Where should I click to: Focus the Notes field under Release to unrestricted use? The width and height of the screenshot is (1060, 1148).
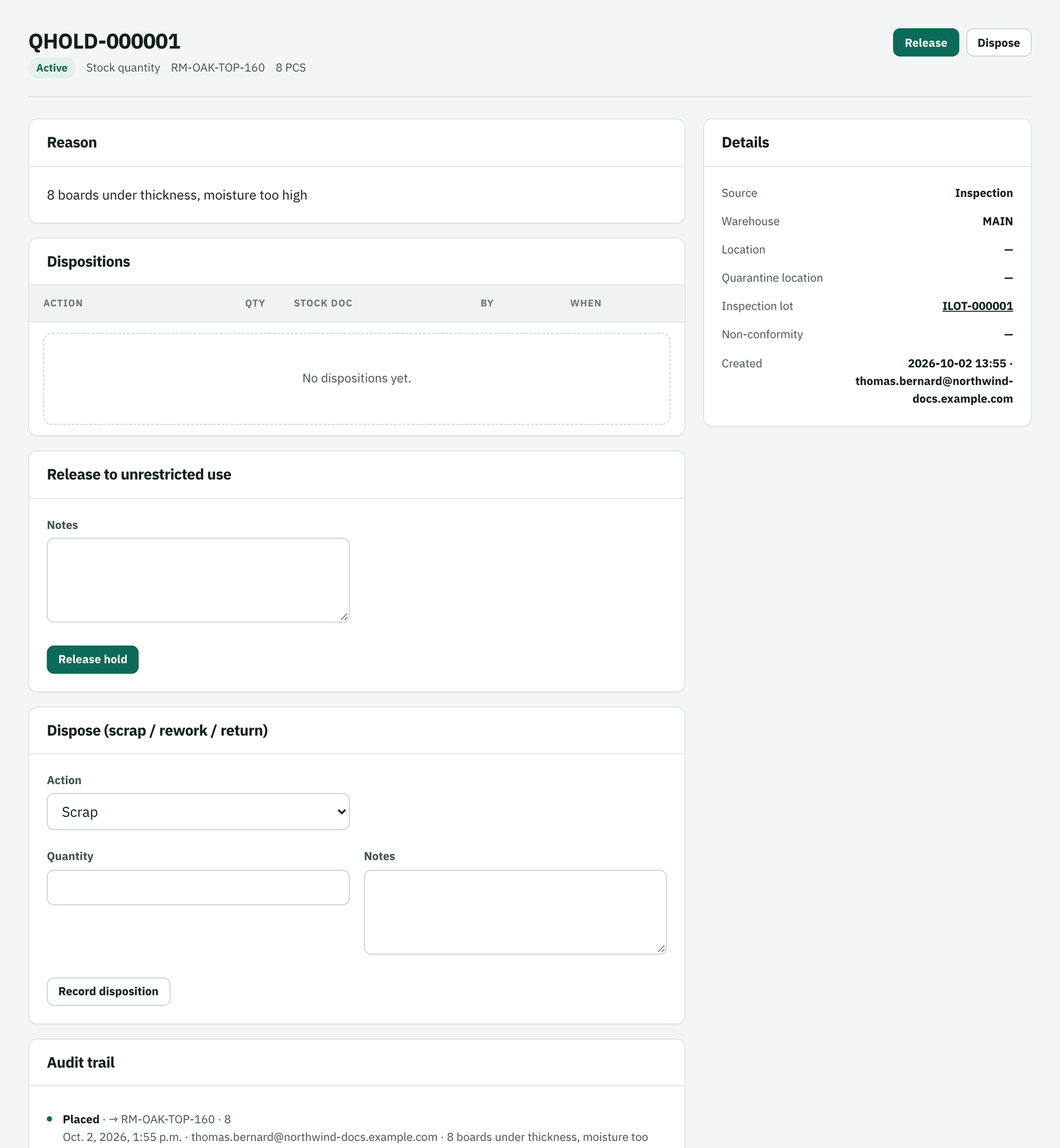tap(198, 580)
